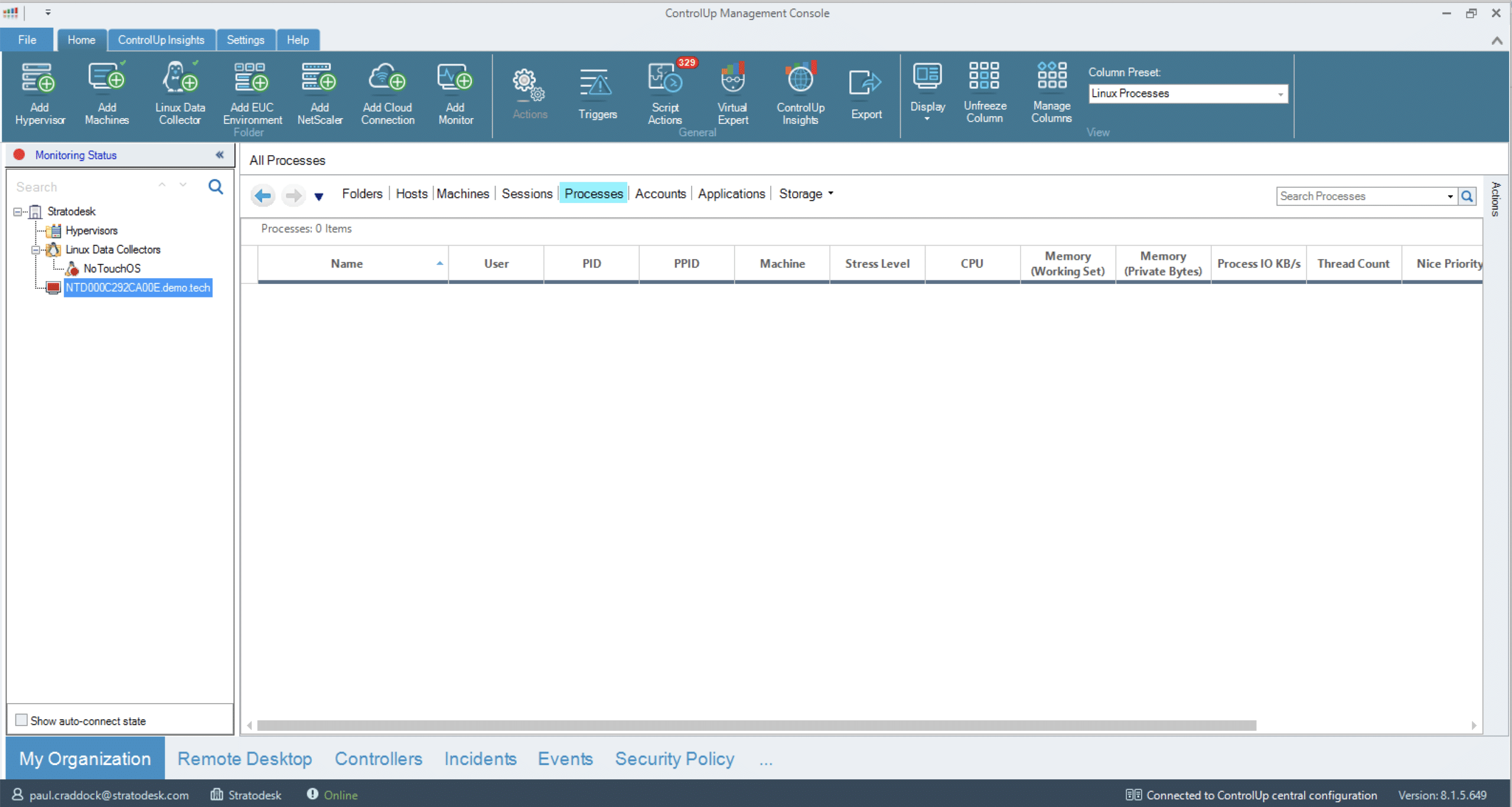Select NTD000C292CA00E.demo.tech in the tree
Image resolution: width=1512 pixels, height=807 pixels.
point(138,287)
